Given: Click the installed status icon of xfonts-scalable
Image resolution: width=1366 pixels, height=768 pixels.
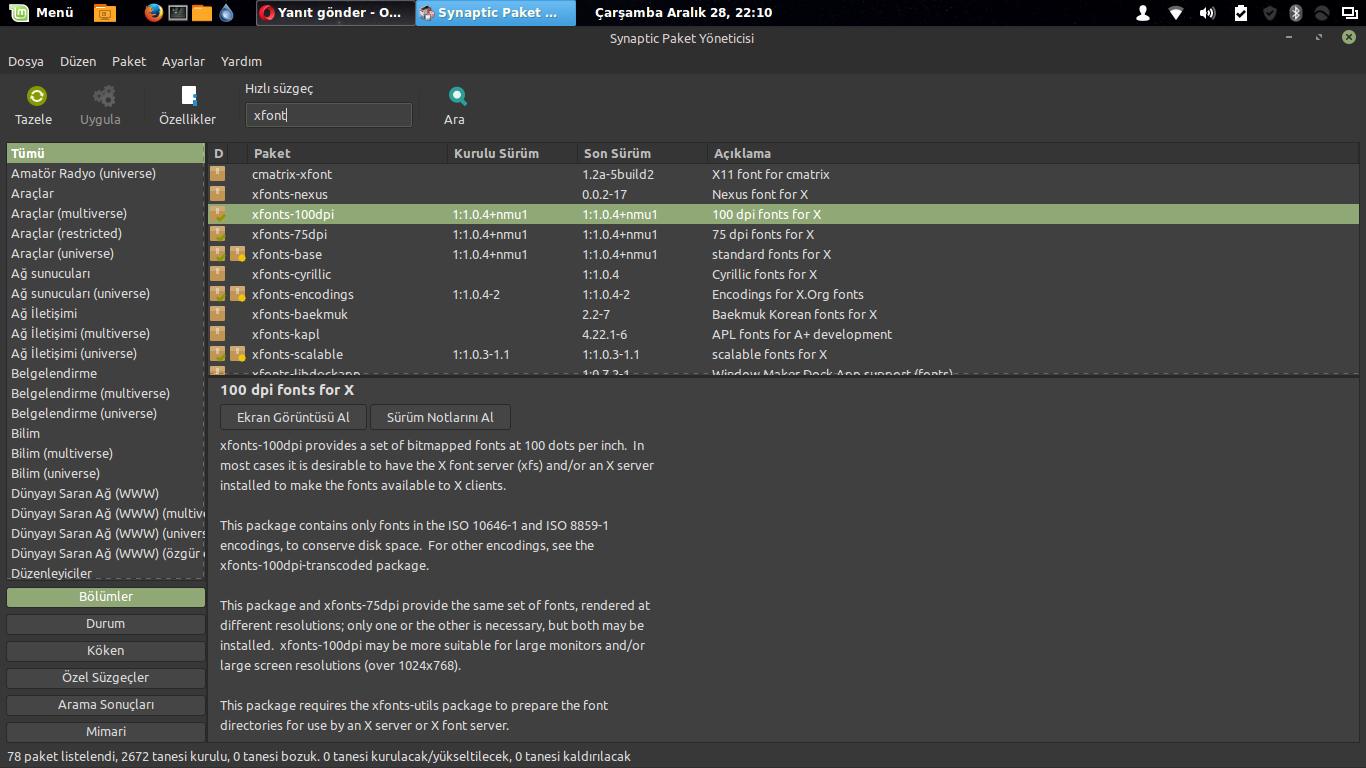Looking at the screenshot, I should [x=217, y=354].
